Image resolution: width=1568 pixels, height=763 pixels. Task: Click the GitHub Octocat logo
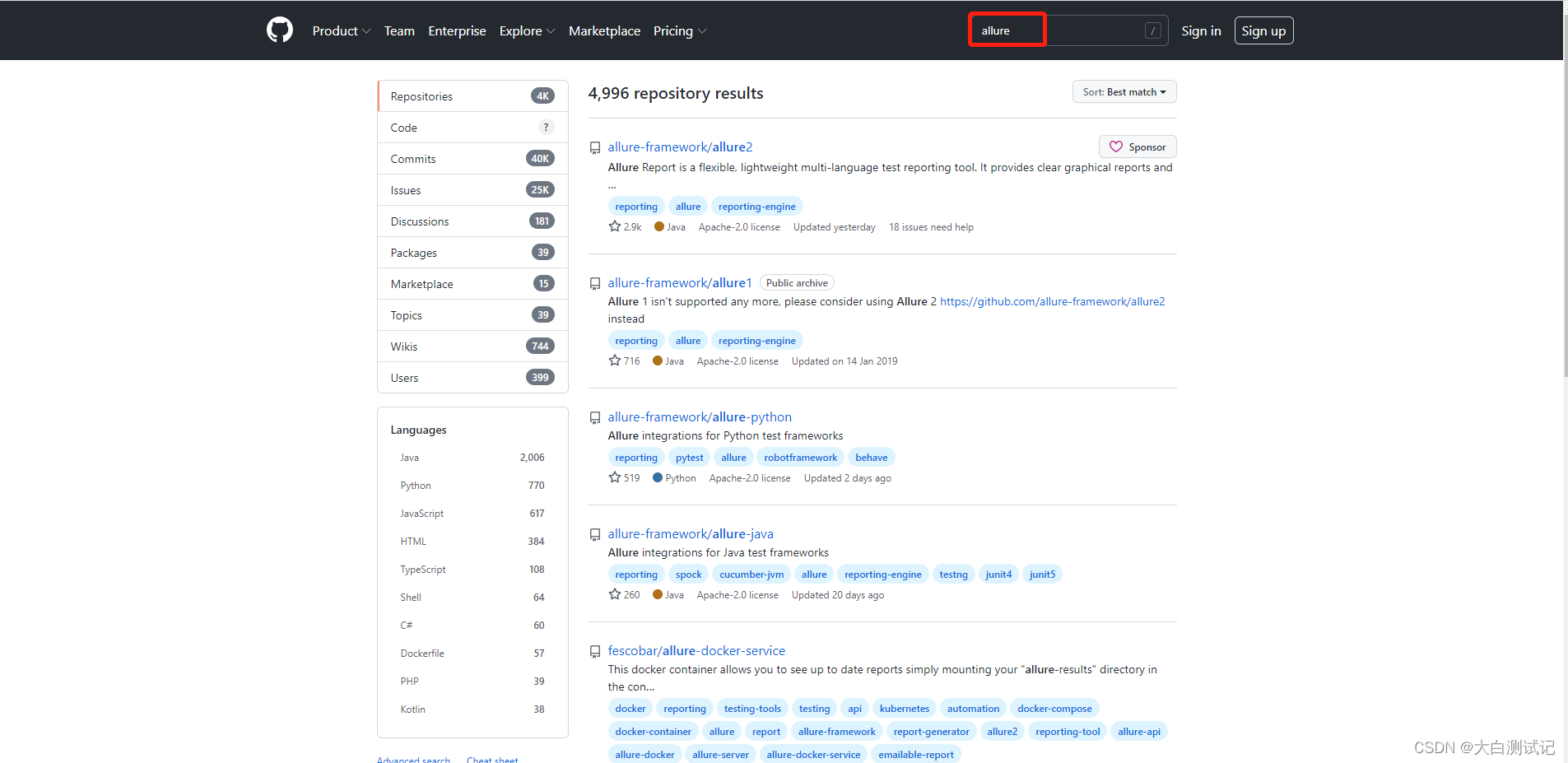(280, 30)
